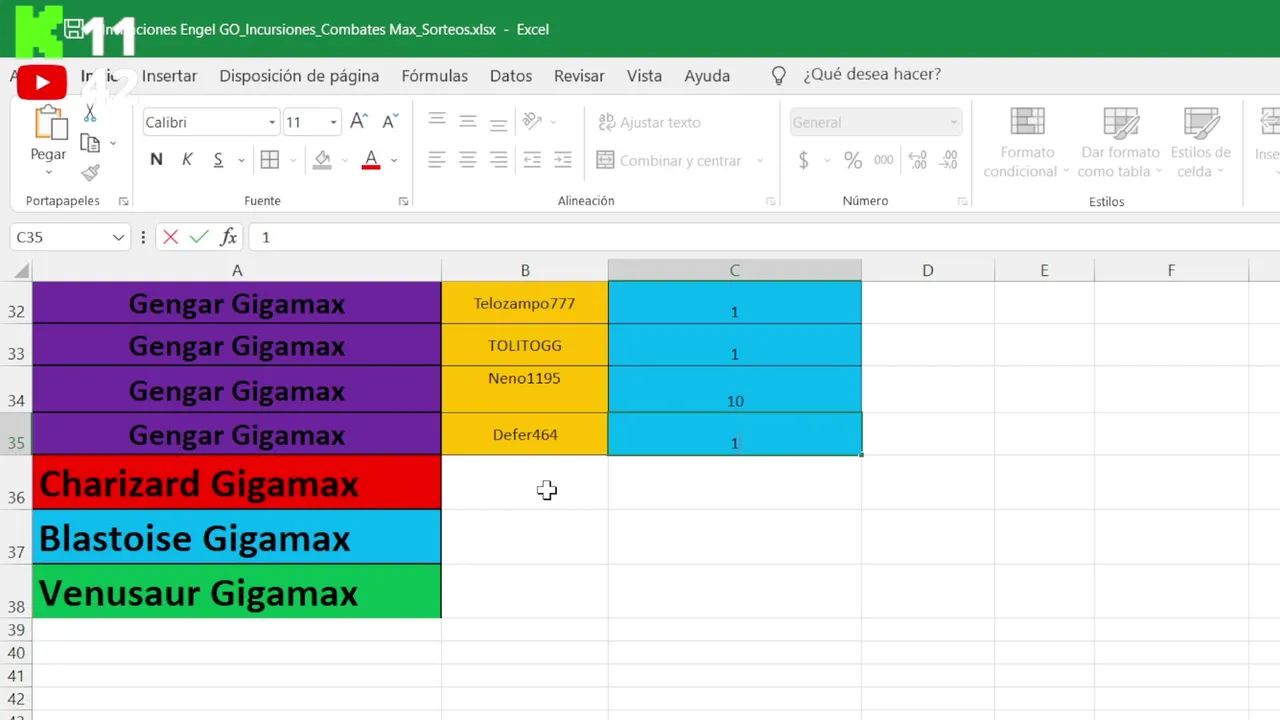Align text to top icon
The height and width of the screenshot is (720, 1280).
[437, 121]
